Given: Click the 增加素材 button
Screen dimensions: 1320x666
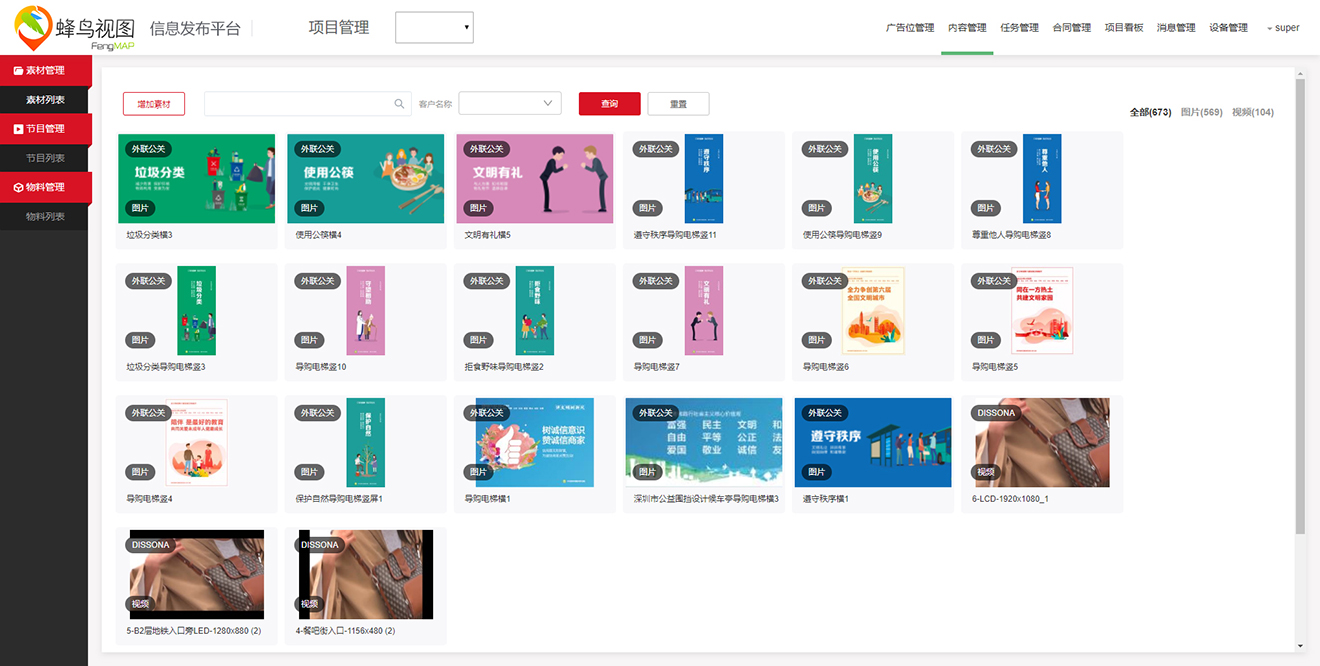Looking at the screenshot, I should (x=154, y=104).
